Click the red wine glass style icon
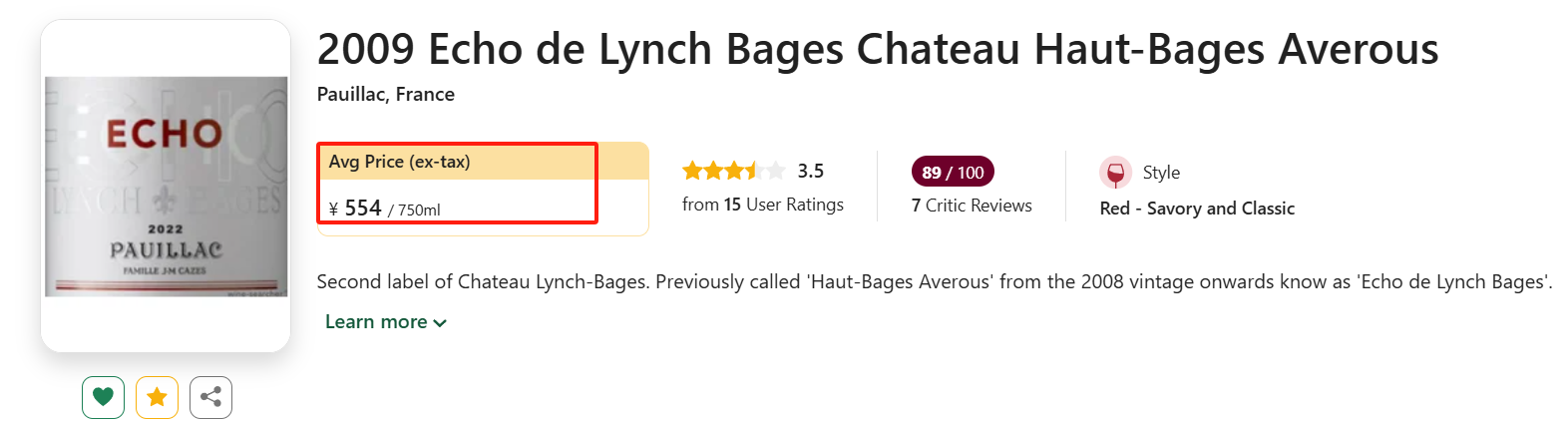 (1115, 173)
